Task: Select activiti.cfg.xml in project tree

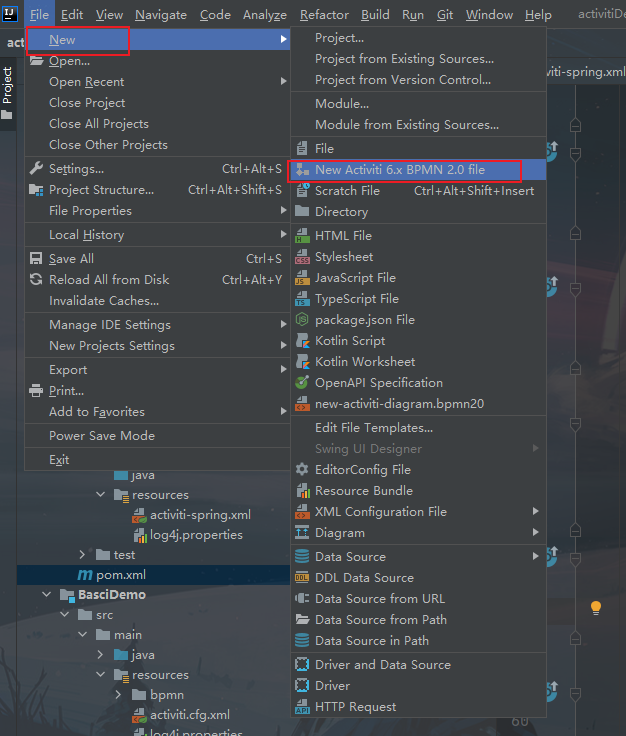Action: point(189,715)
